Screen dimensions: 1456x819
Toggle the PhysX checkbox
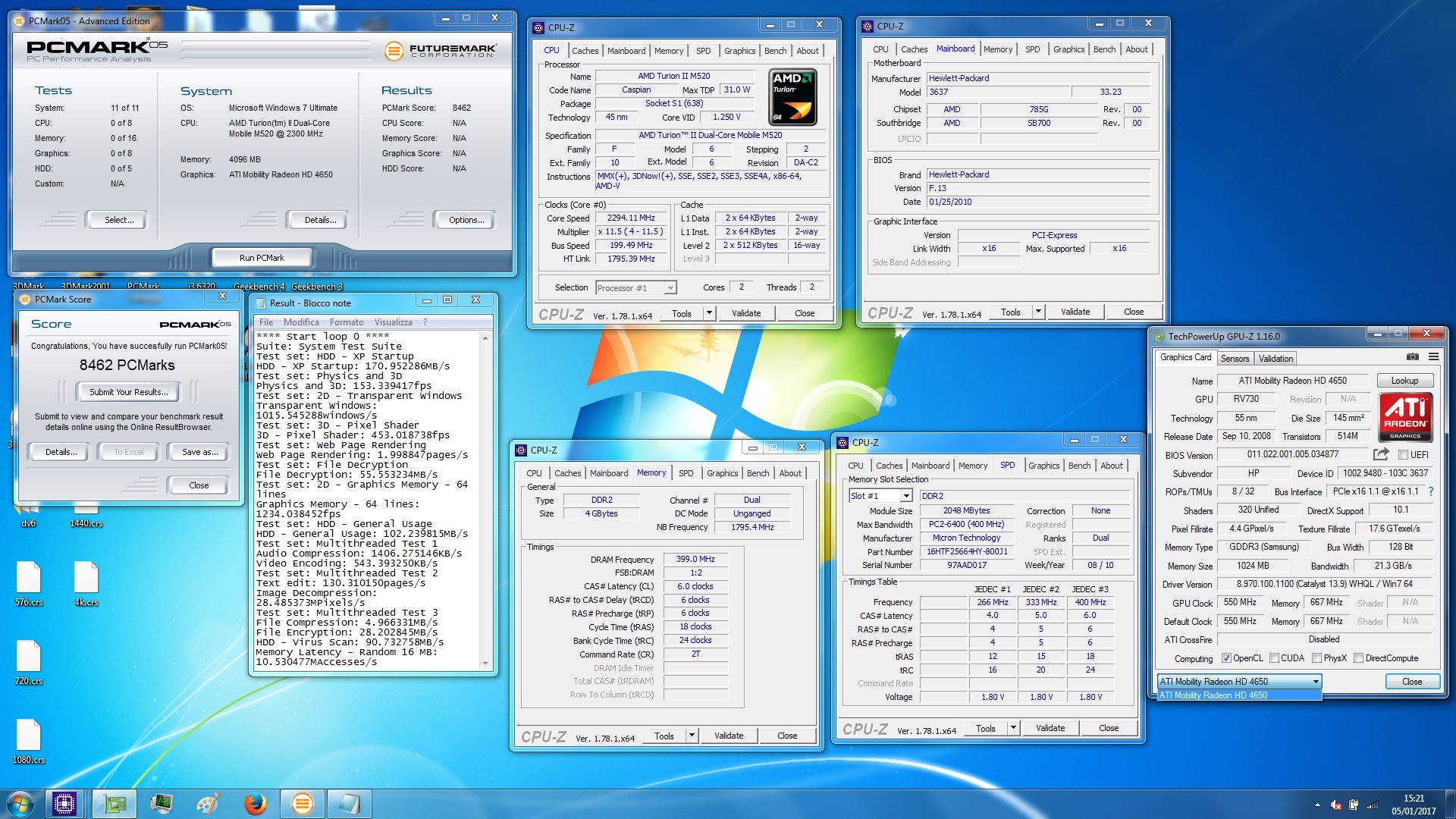(1317, 658)
